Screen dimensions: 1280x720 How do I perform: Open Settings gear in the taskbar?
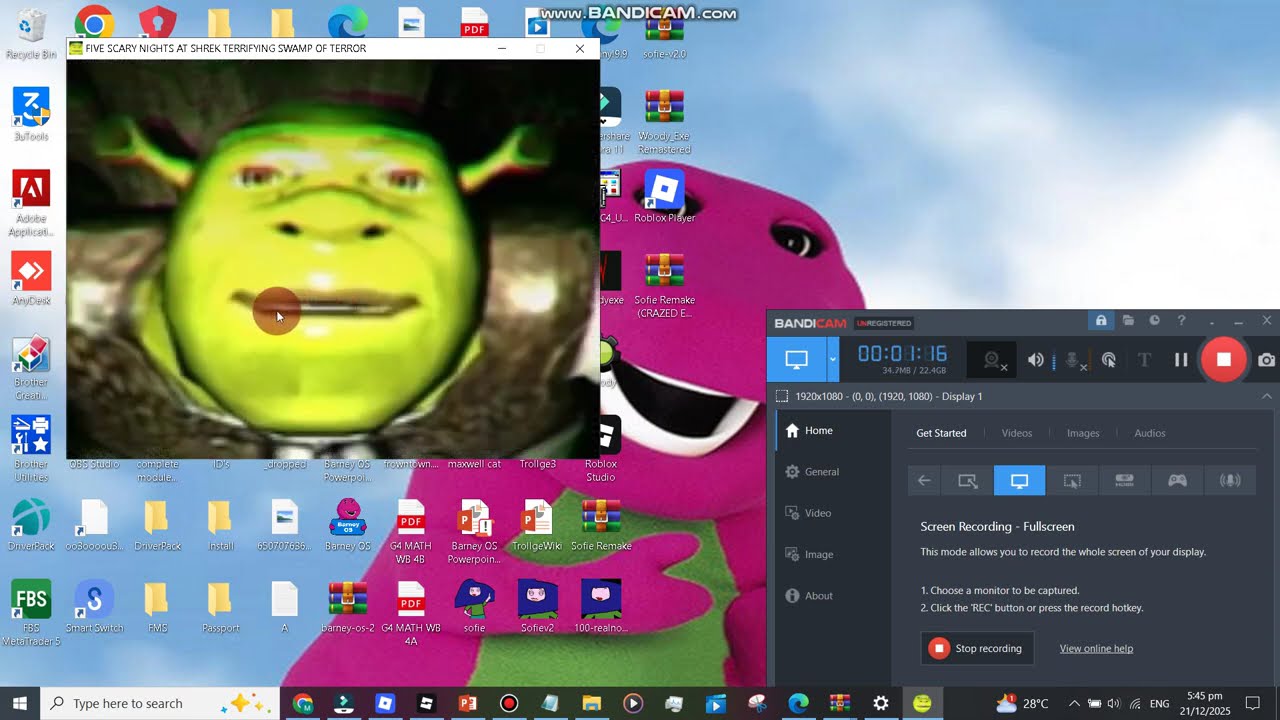880,703
